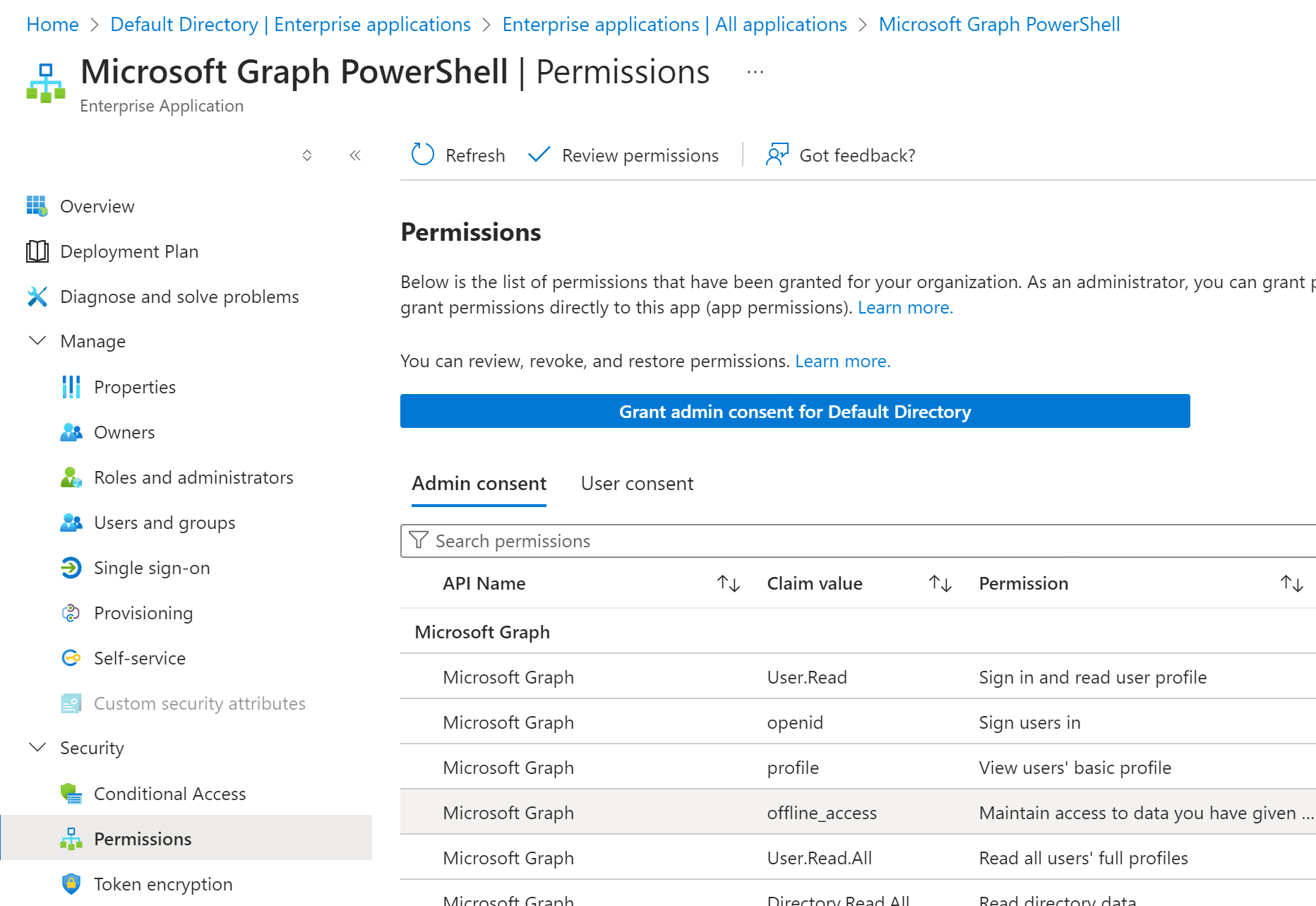The height and width of the screenshot is (906, 1316).
Task: Click the Review permissions checkmark icon
Action: [x=539, y=155]
